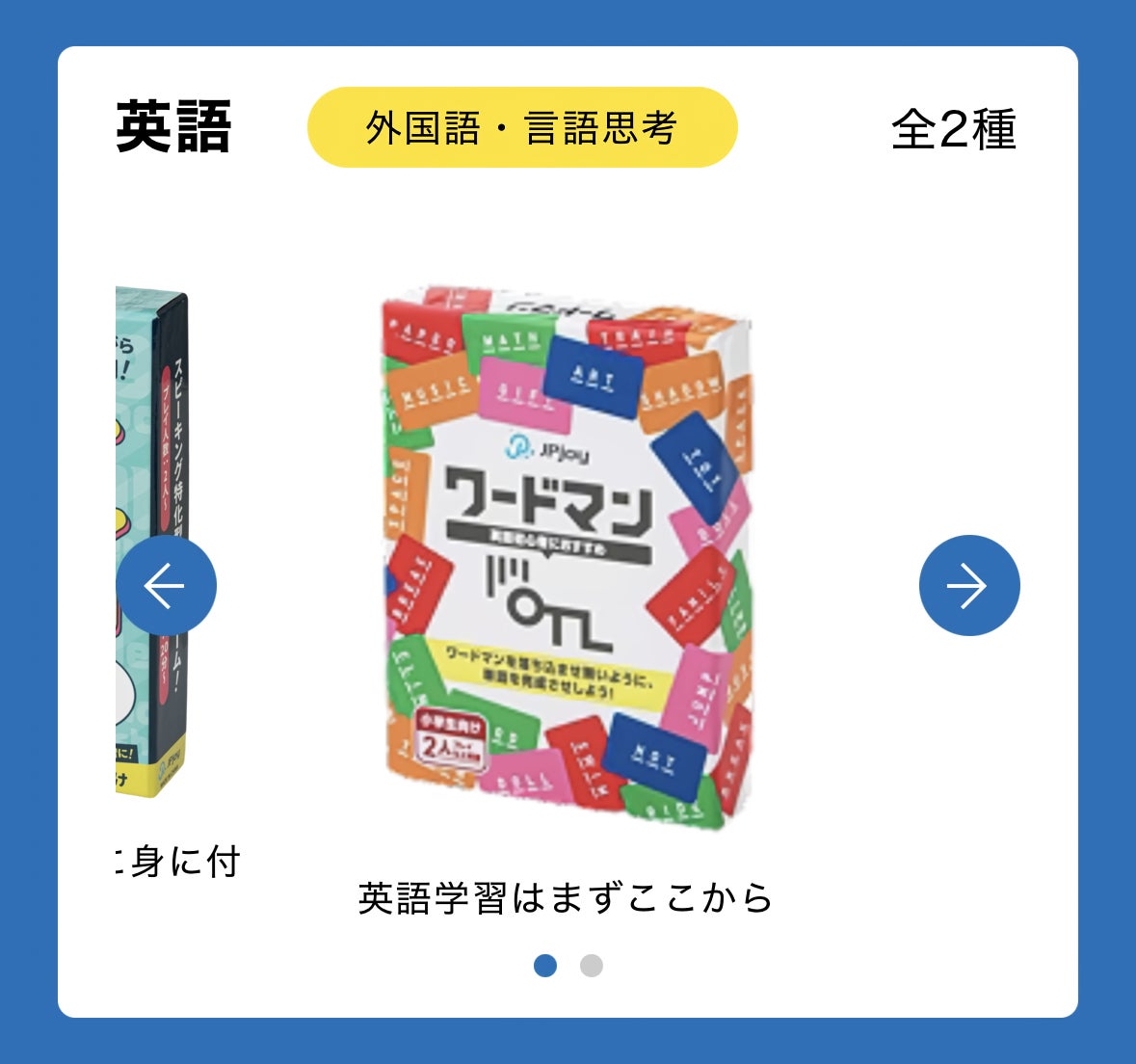The height and width of the screenshot is (1064, 1136).
Task: Click the green MATH card on the box
Action: [x=508, y=340]
